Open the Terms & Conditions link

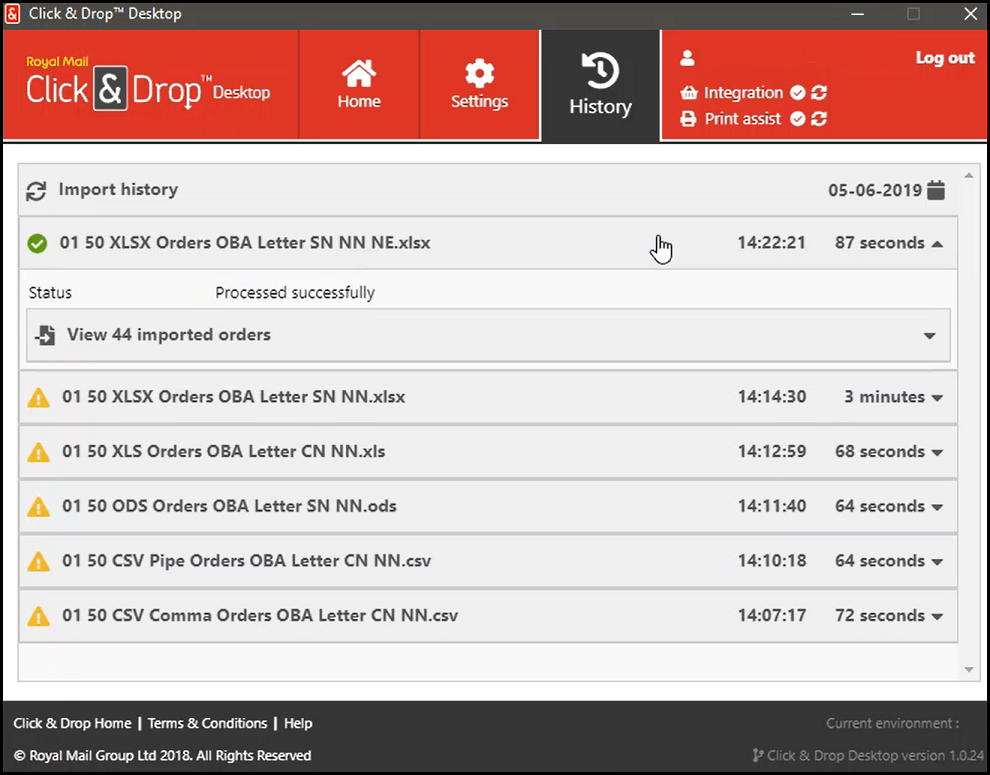coord(207,723)
